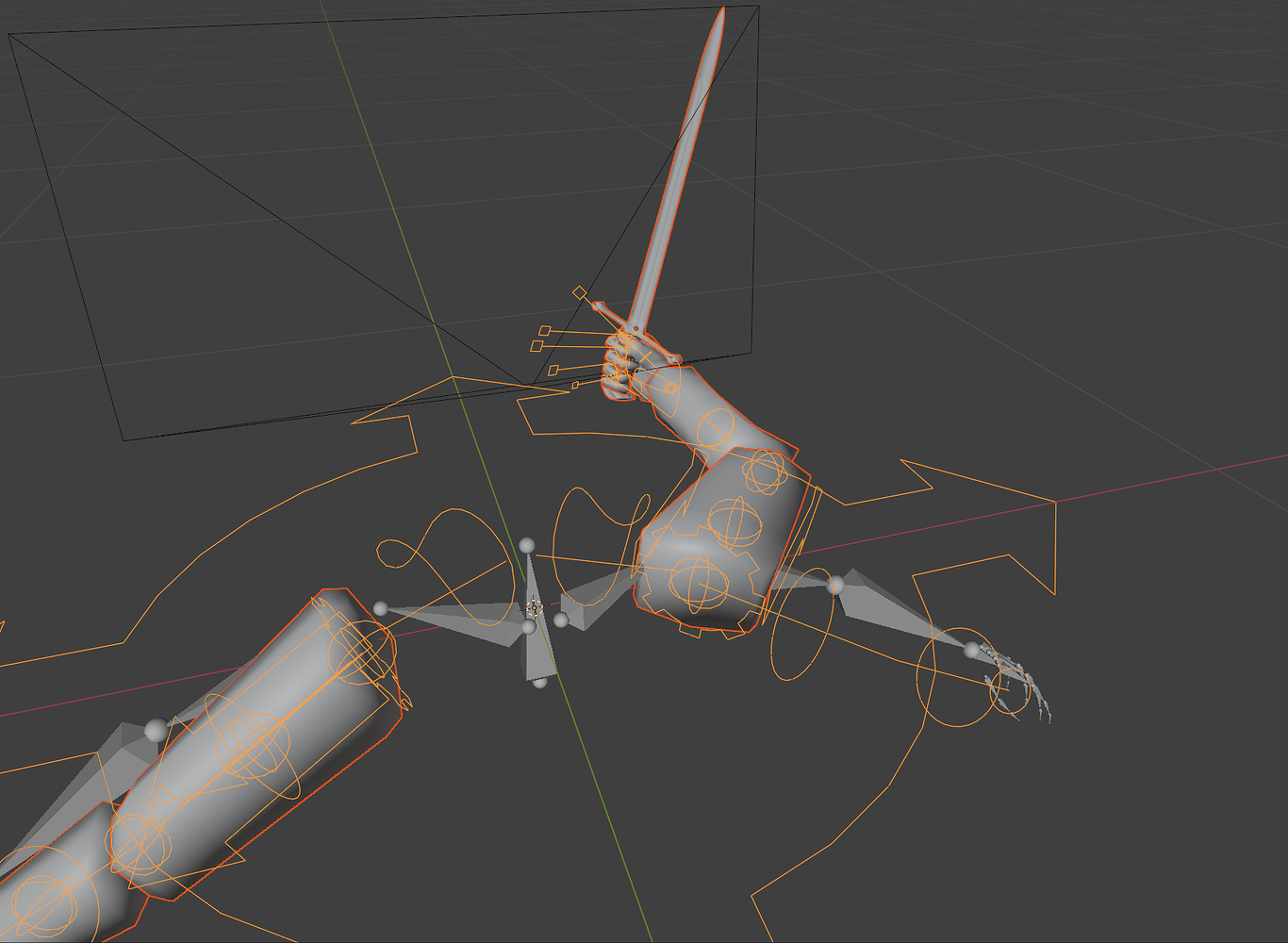
Task: Select the black camera frustum wireframe
Action: [384, 223]
